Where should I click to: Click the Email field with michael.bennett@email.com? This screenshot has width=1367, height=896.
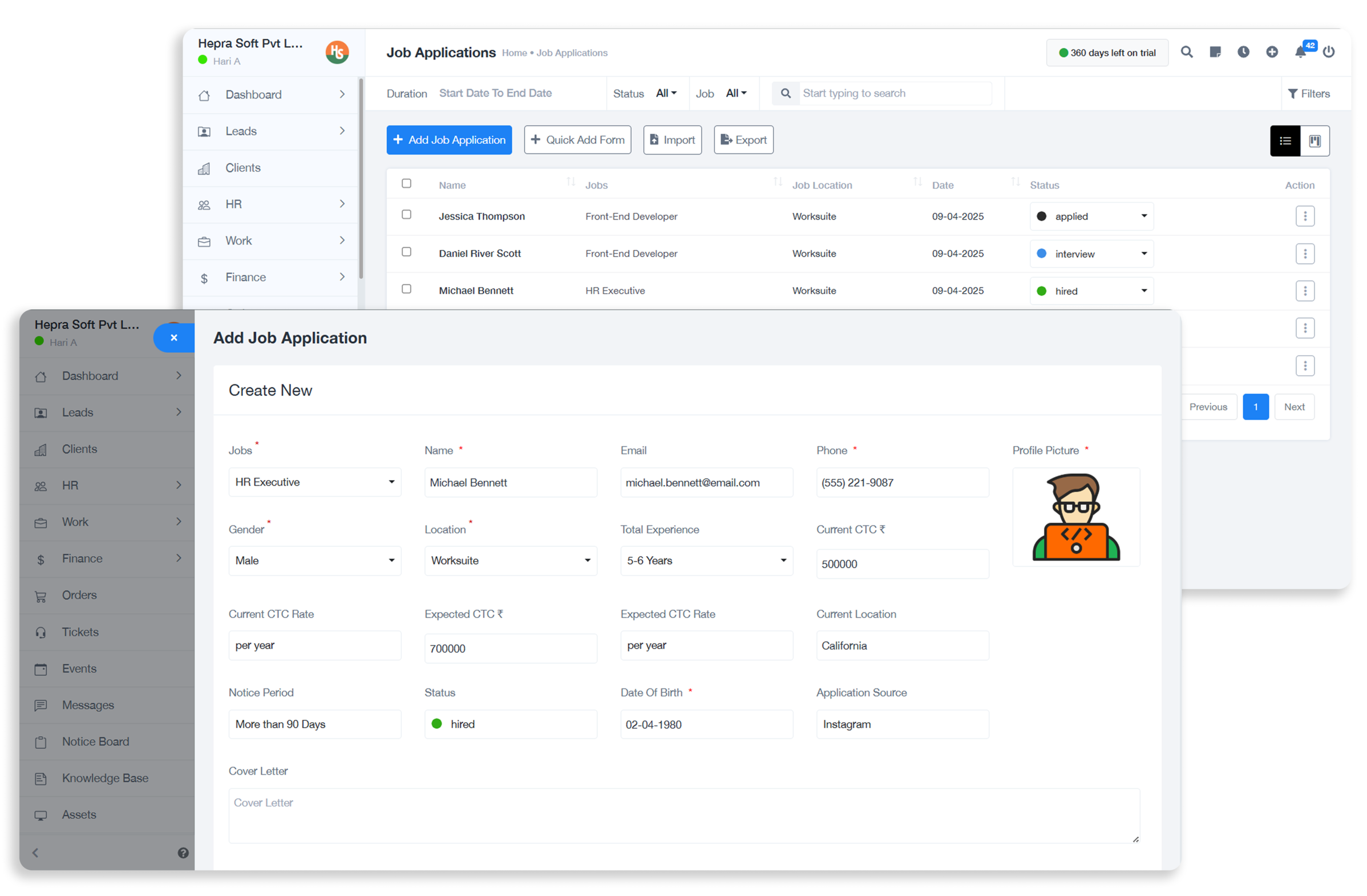(x=706, y=483)
